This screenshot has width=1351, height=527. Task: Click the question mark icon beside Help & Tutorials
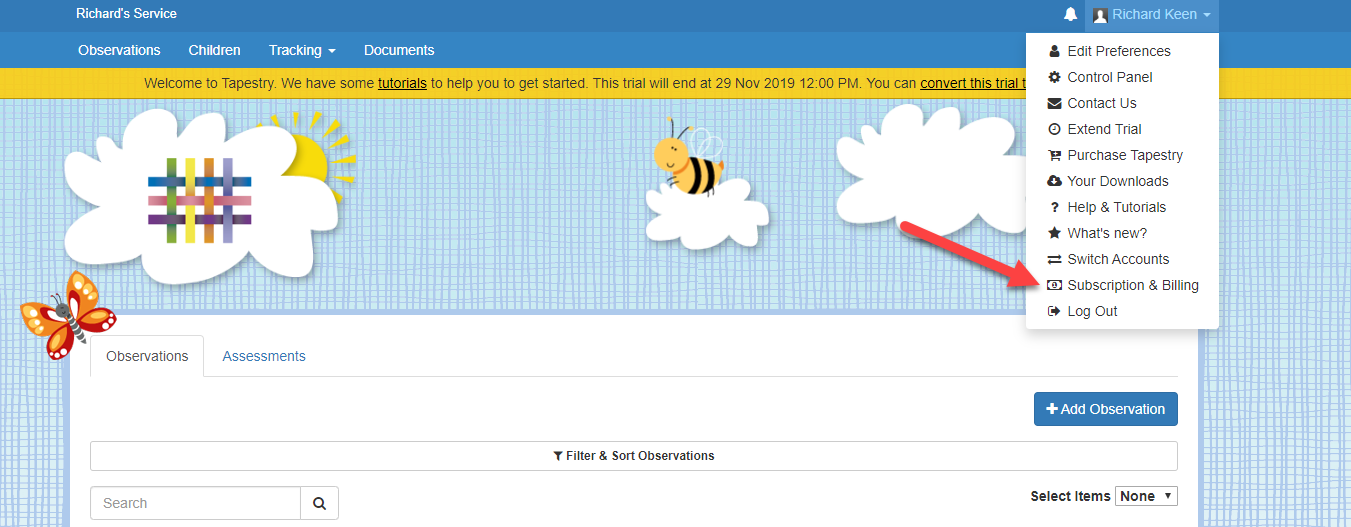point(1054,207)
